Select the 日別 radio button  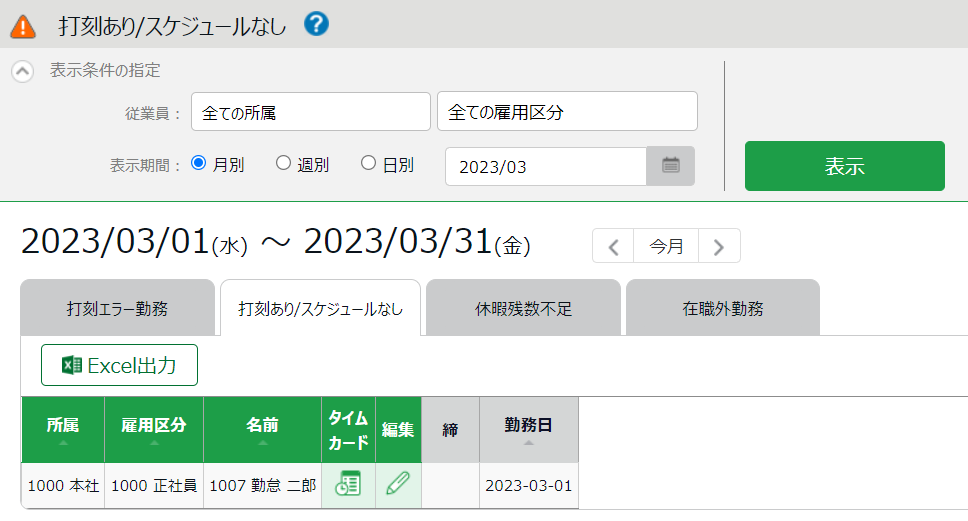(x=368, y=163)
